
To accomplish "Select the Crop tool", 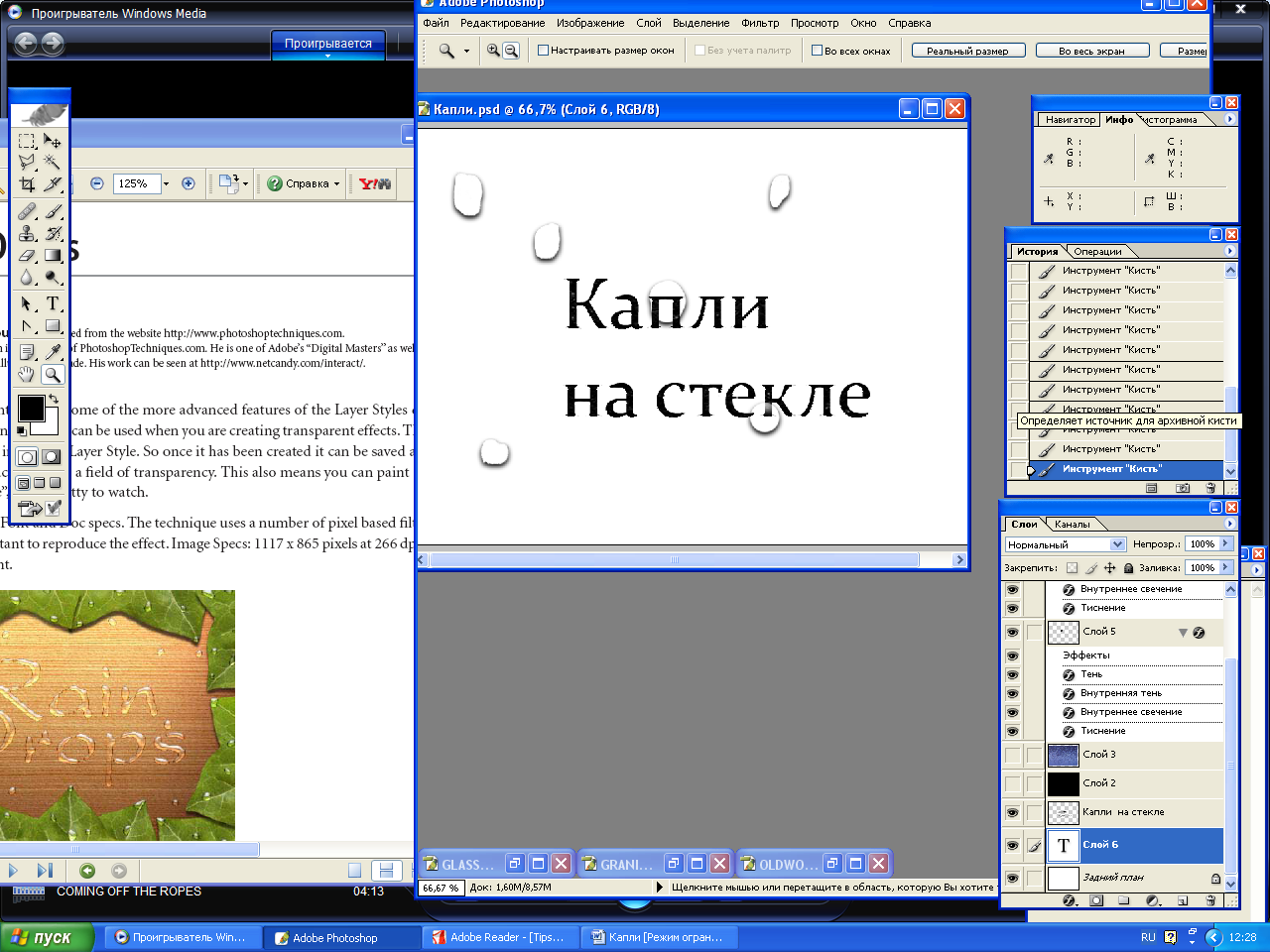I will pos(27,183).
